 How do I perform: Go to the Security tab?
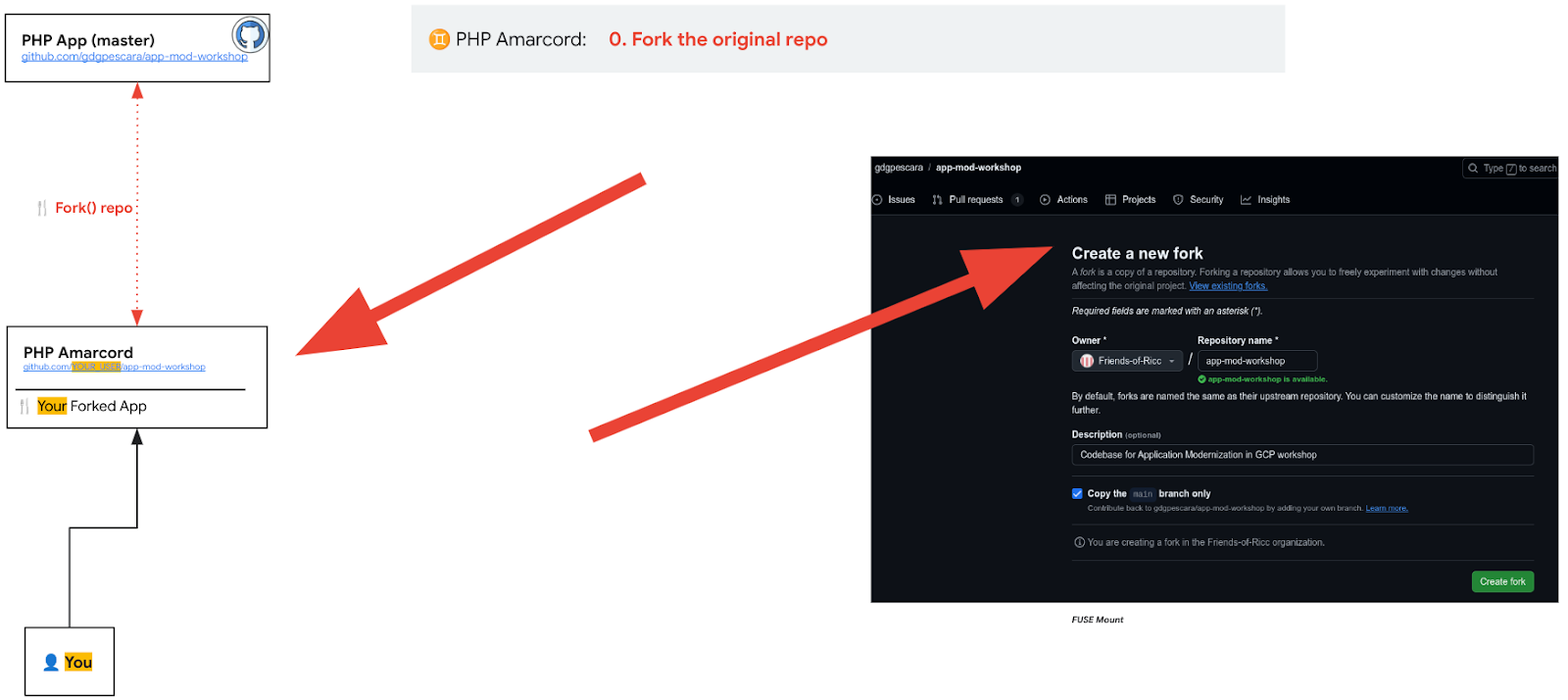1205,200
